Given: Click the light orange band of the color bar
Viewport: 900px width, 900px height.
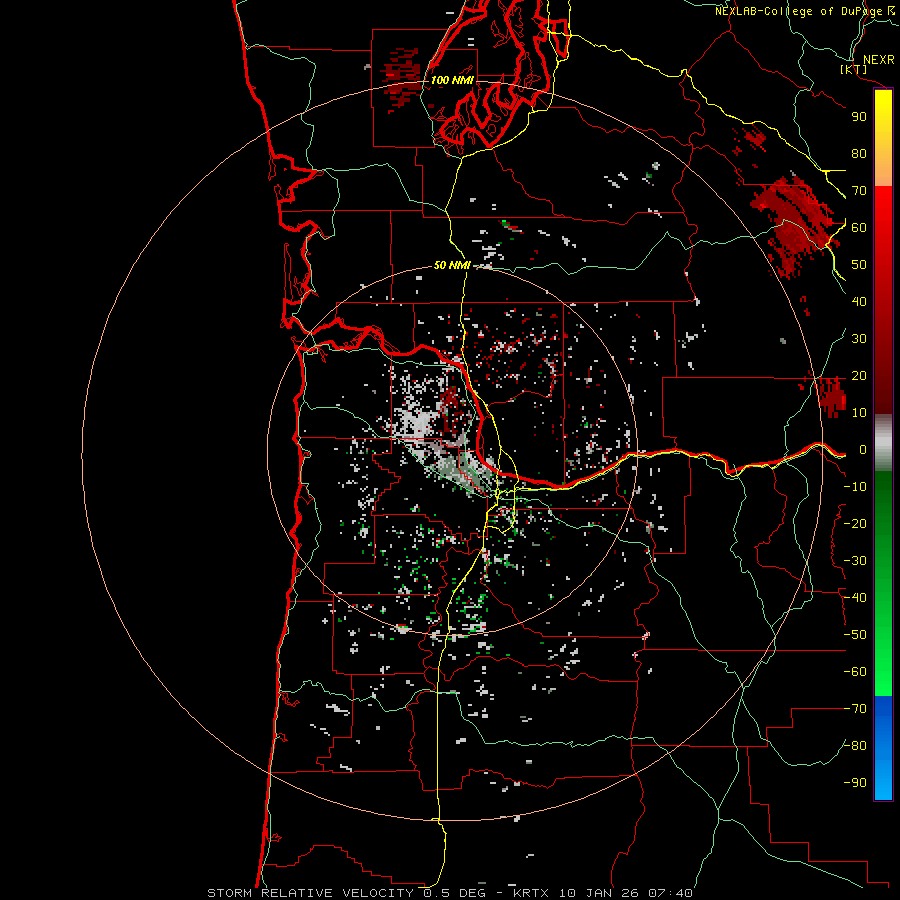Looking at the screenshot, I should [x=883, y=170].
